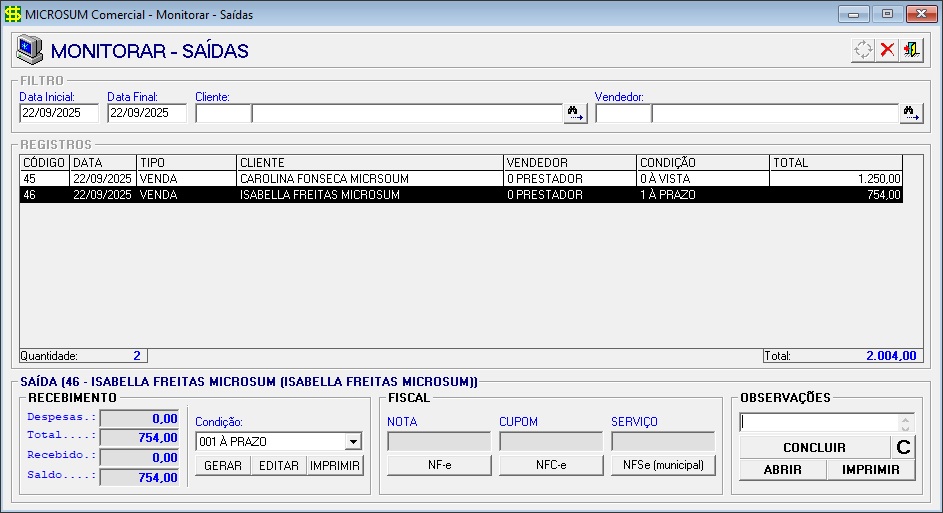This screenshot has height=513, width=943.
Task: Click the NFSe (municipal) button
Action: point(663,465)
